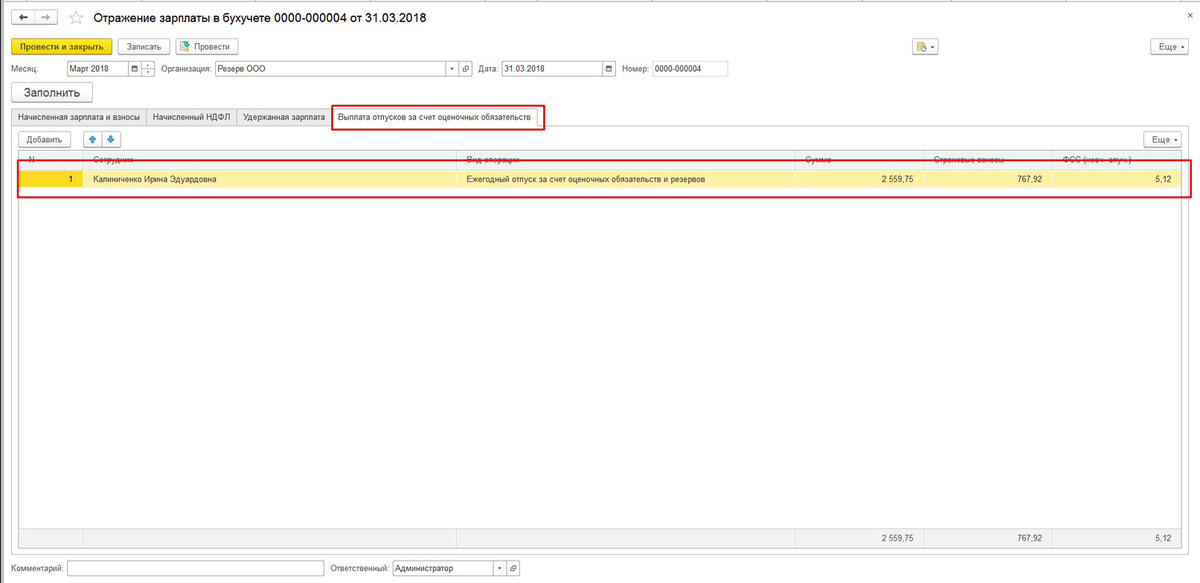
Task: Click the 'Страховые взносы' column header
Action: (988, 159)
